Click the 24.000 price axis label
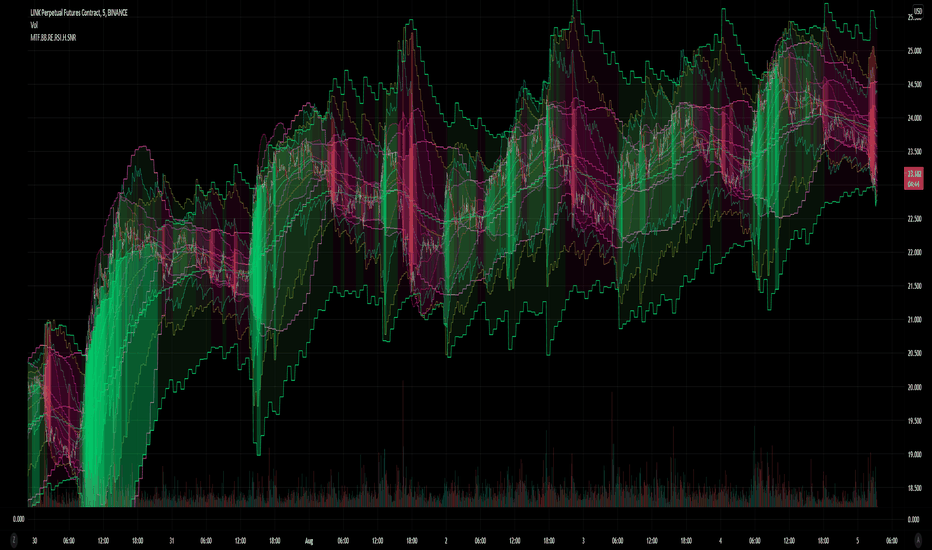Screen dimensions: 932x550 [914, 118]
